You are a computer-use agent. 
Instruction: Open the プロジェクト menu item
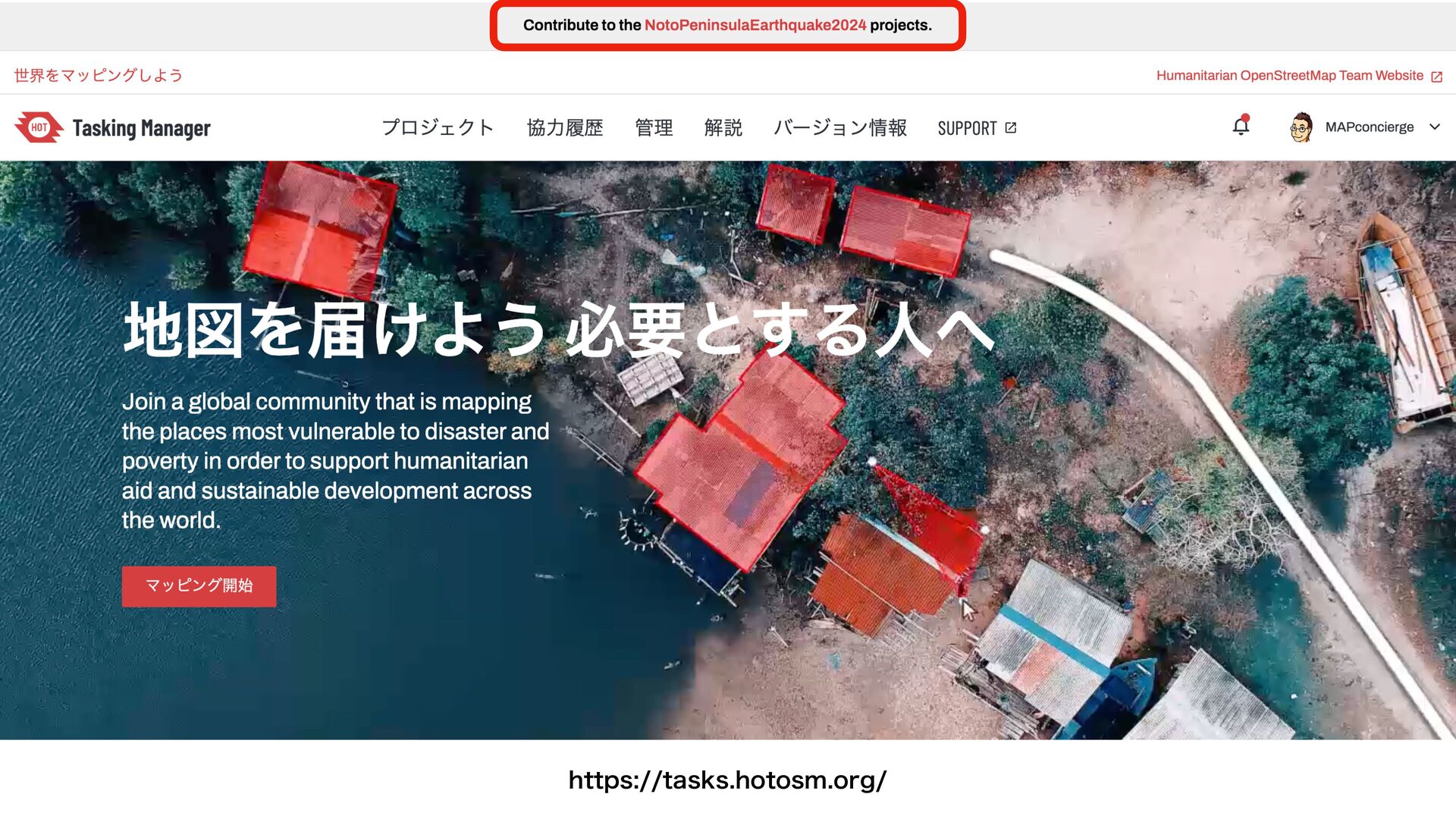(438, 127)
